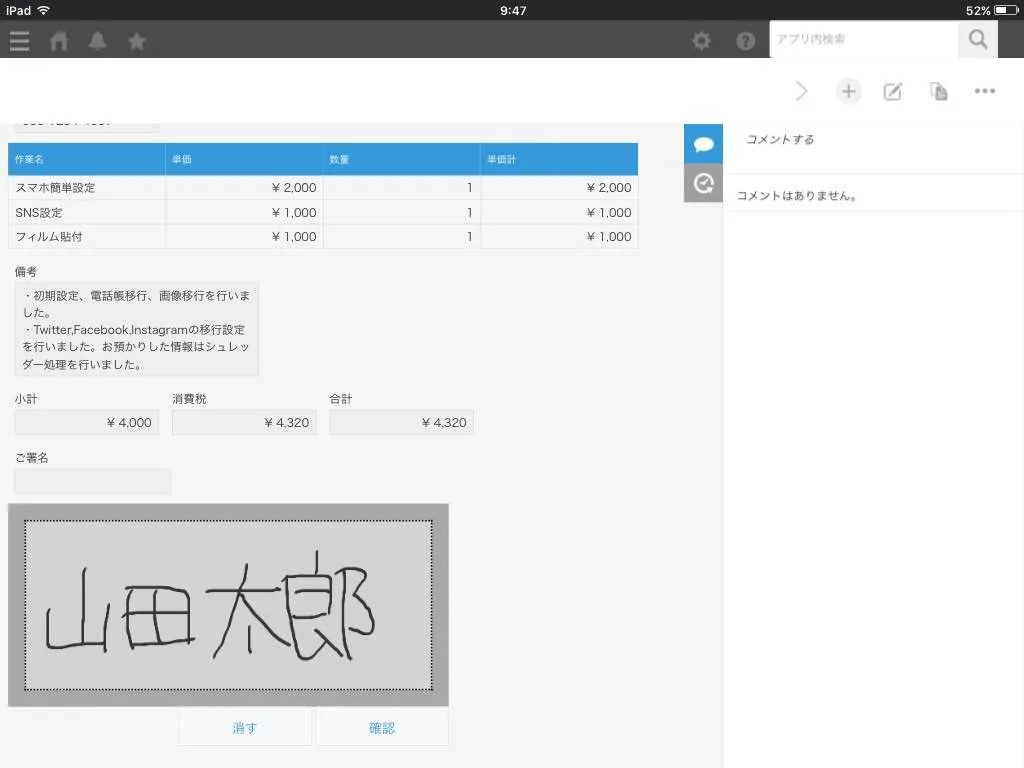This screenshot has width=1024, height=768.
Task: Click the 消す button to clear signature
Action: pyautogui.click(x=245, y=728)
